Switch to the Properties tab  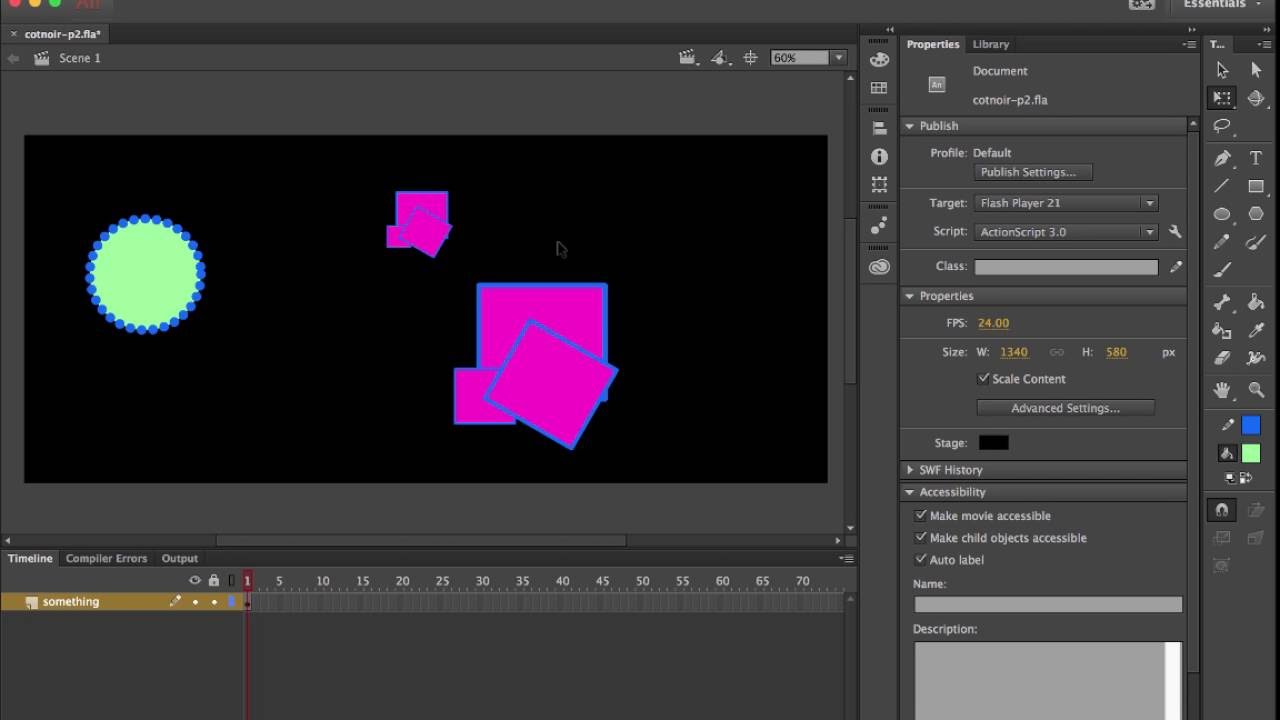pyautogui.click(x=932, y=44)
